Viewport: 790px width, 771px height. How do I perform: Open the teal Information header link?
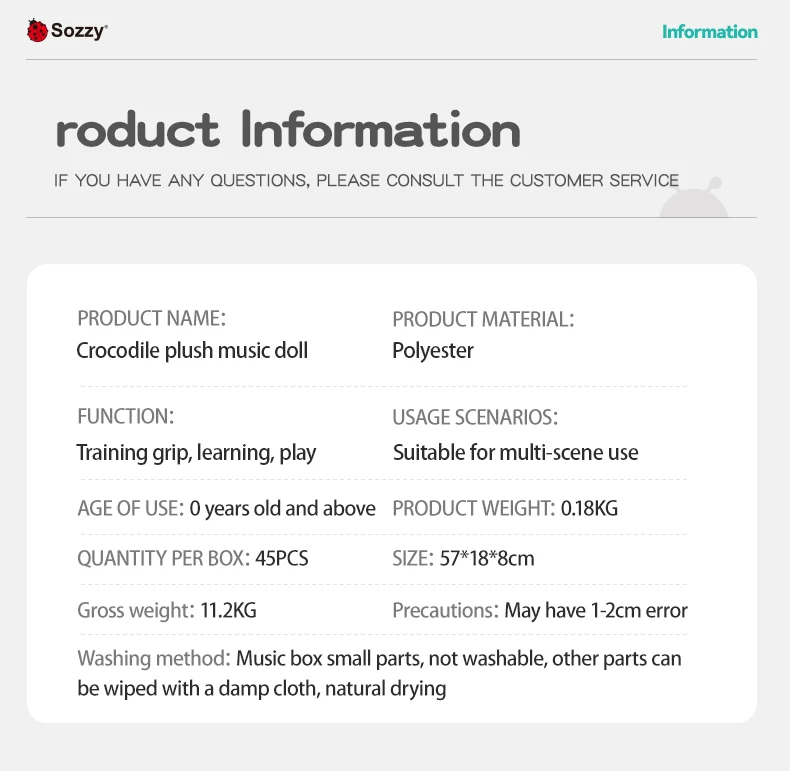(709, 31)
